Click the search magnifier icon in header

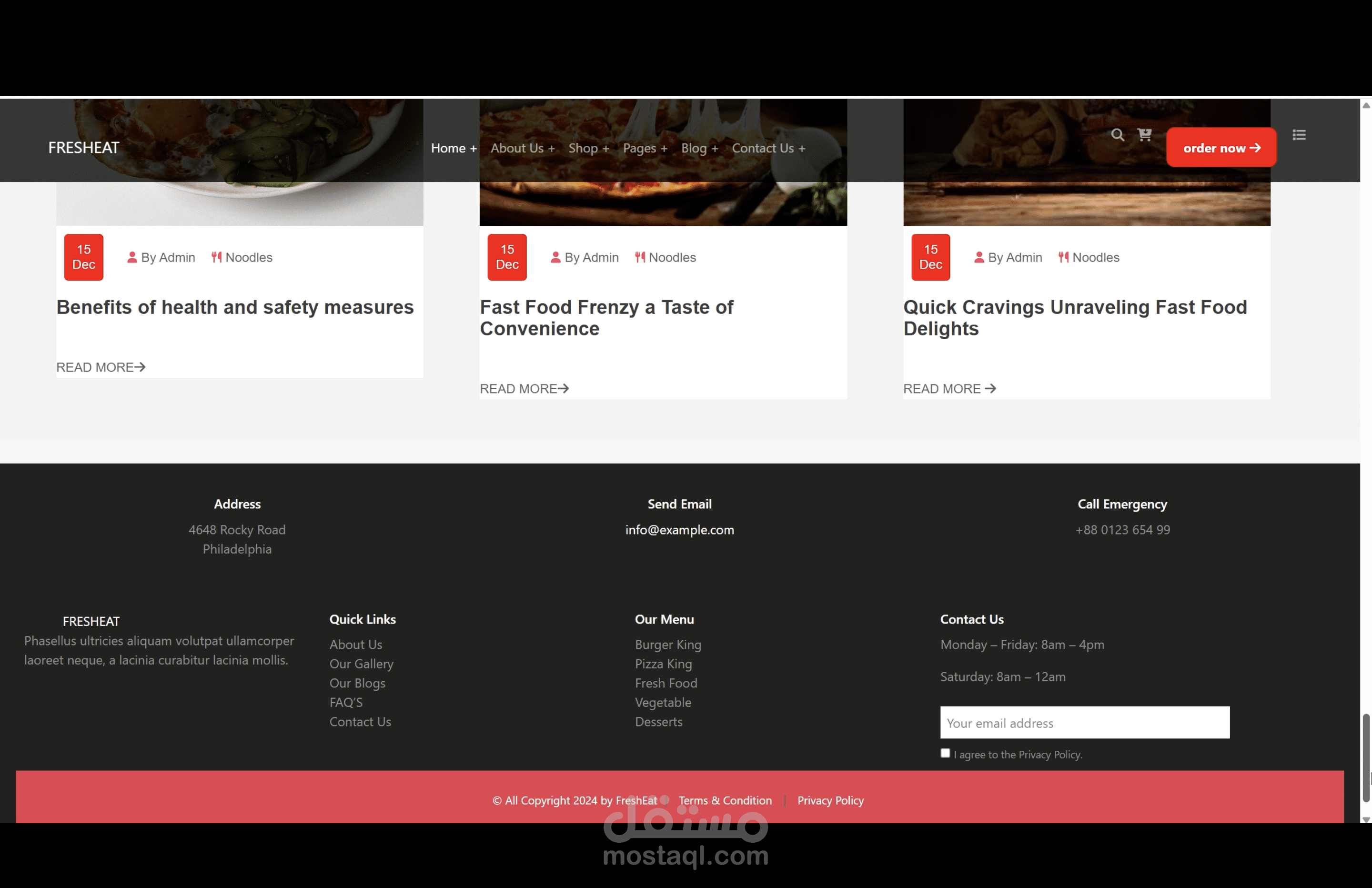[x=1117, y=135]
